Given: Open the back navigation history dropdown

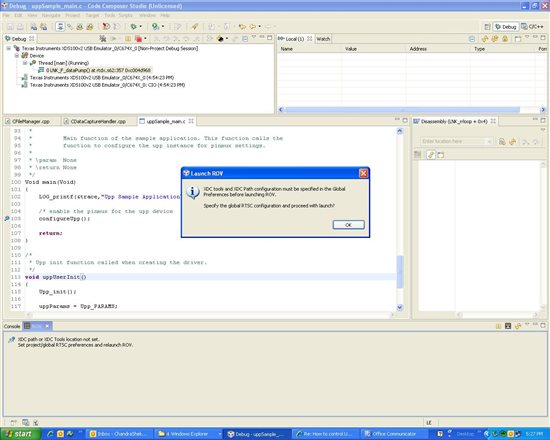Looking at the screenshot, I should (x=260, y=27).
